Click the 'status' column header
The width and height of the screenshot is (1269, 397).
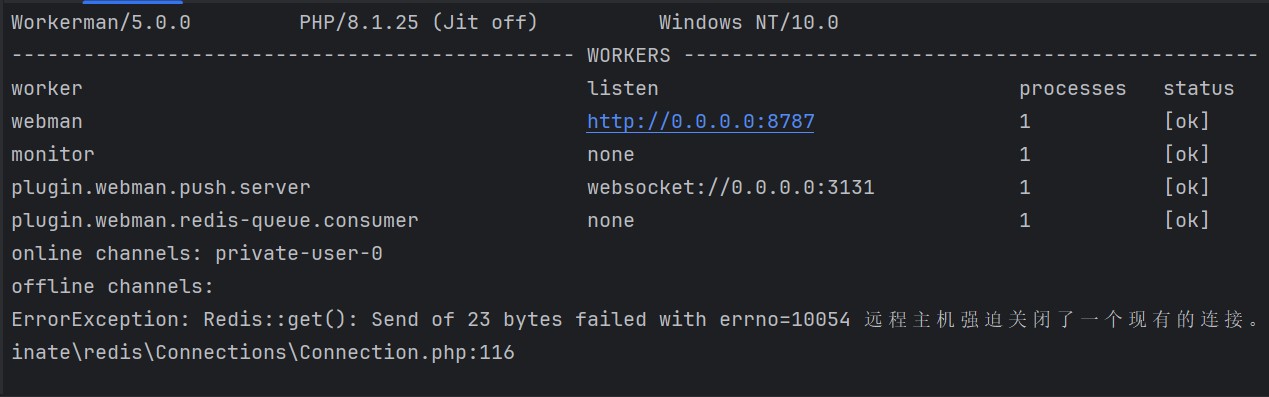(x=1199, y=89)
